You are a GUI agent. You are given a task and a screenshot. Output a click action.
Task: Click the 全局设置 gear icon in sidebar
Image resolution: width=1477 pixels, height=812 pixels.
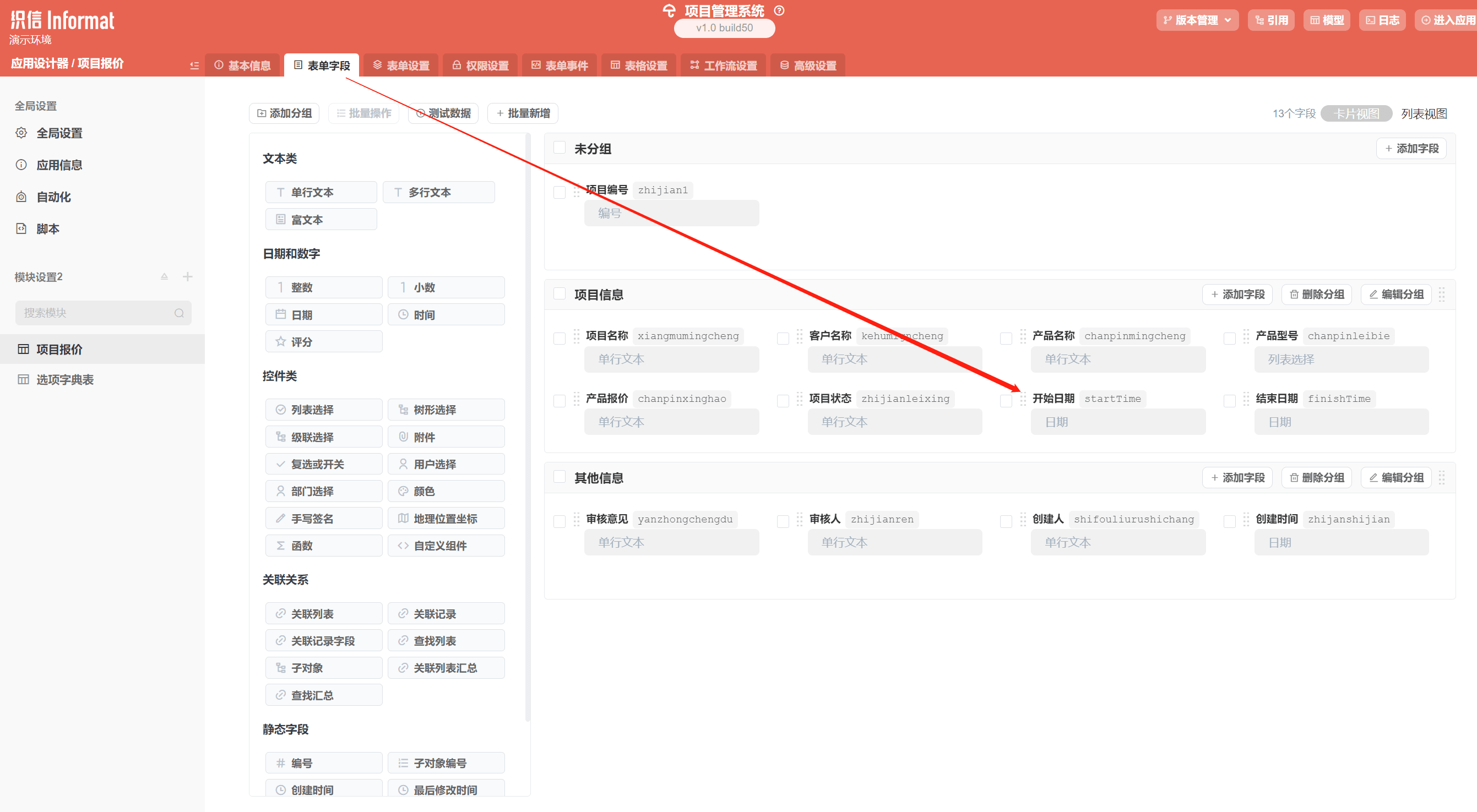(21, 133)
